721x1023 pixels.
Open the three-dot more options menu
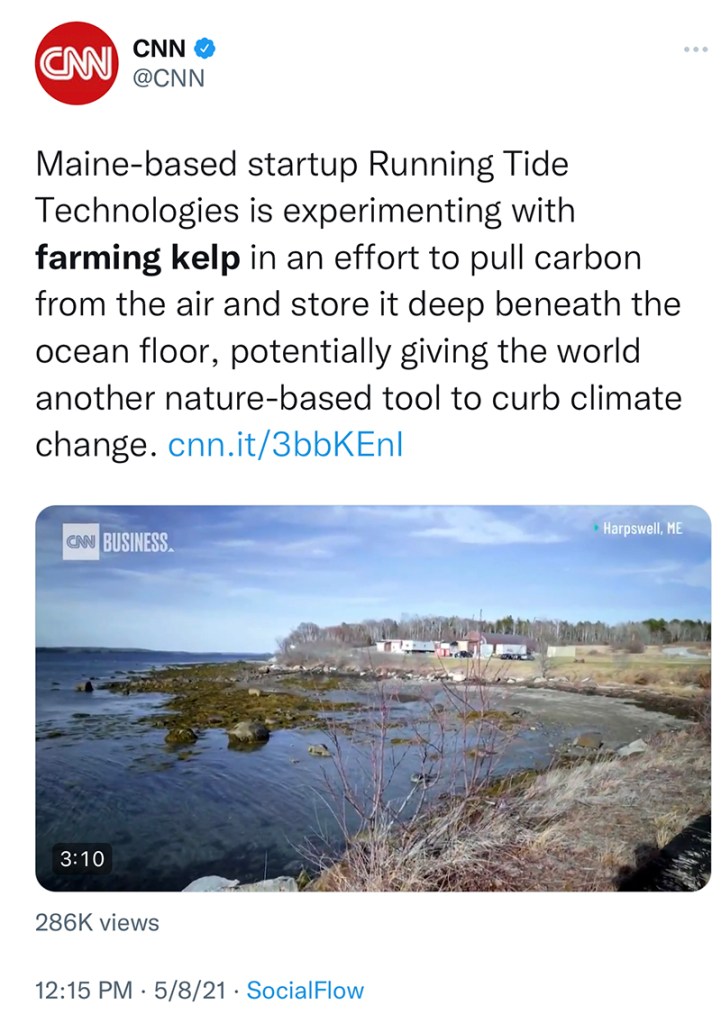694,49
